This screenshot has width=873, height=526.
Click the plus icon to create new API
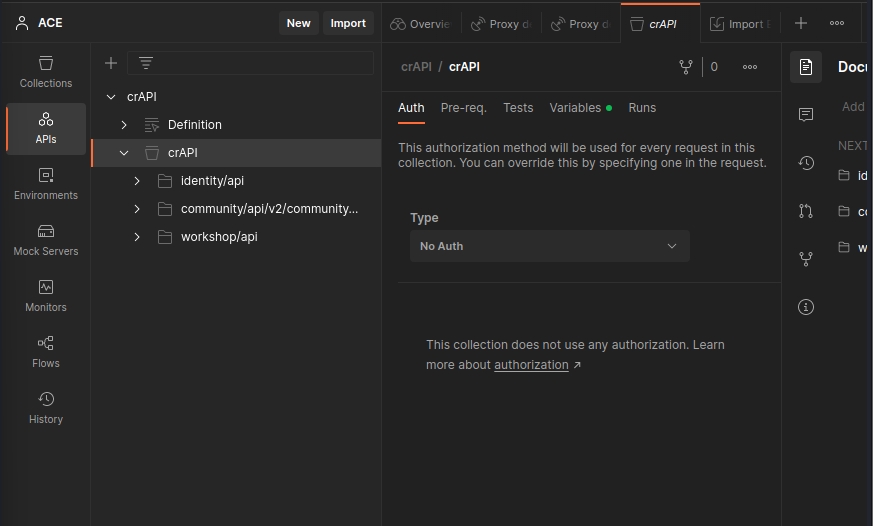pyautogui.click(x=111, y=63)
